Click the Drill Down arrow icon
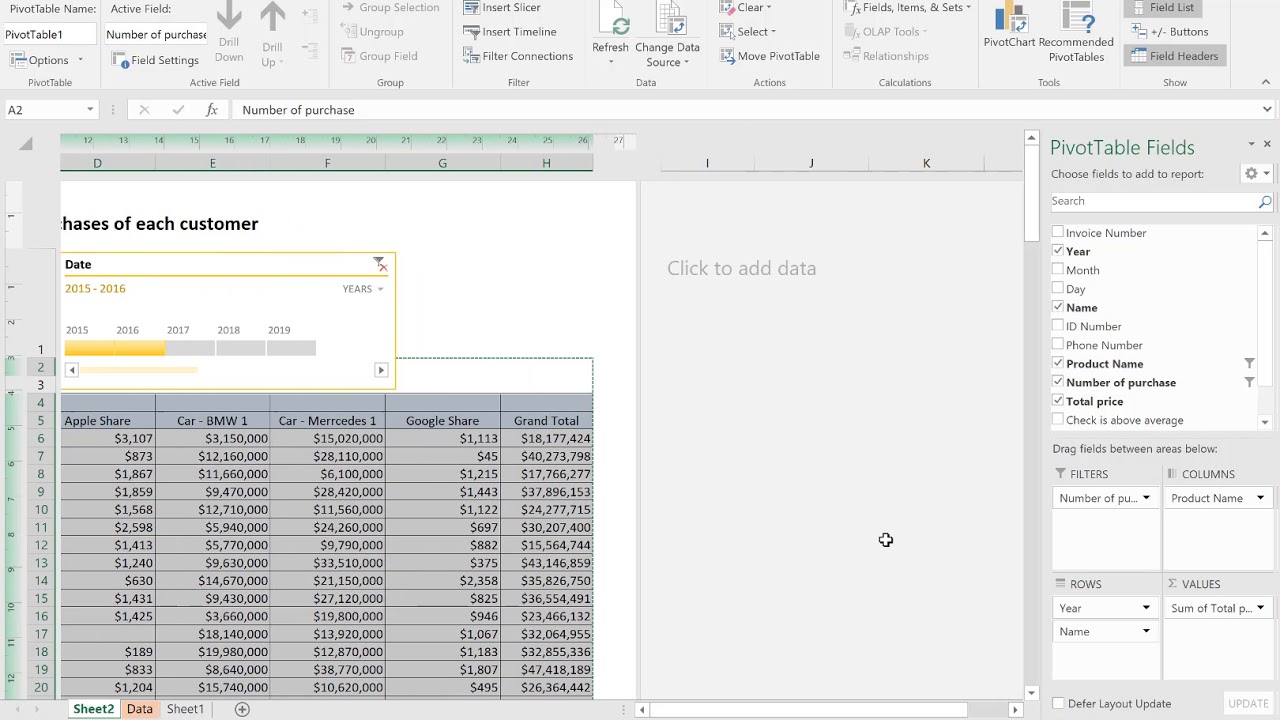 point(229,16)
